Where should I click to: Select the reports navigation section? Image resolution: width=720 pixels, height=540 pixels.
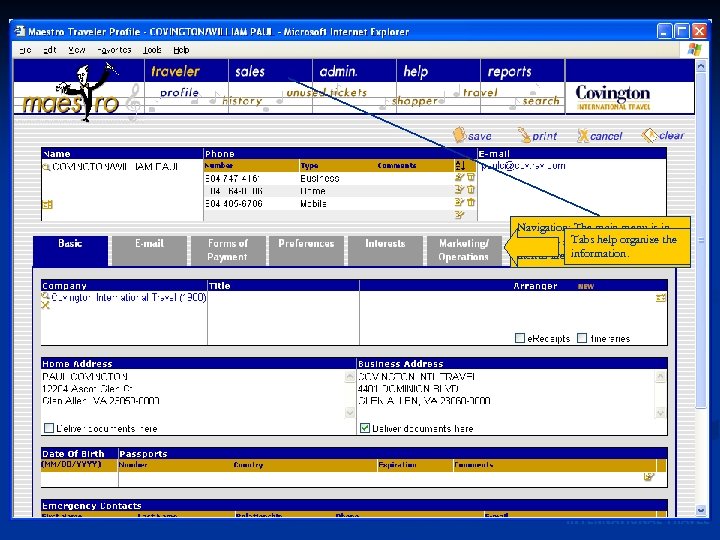(x=509, y=71)
